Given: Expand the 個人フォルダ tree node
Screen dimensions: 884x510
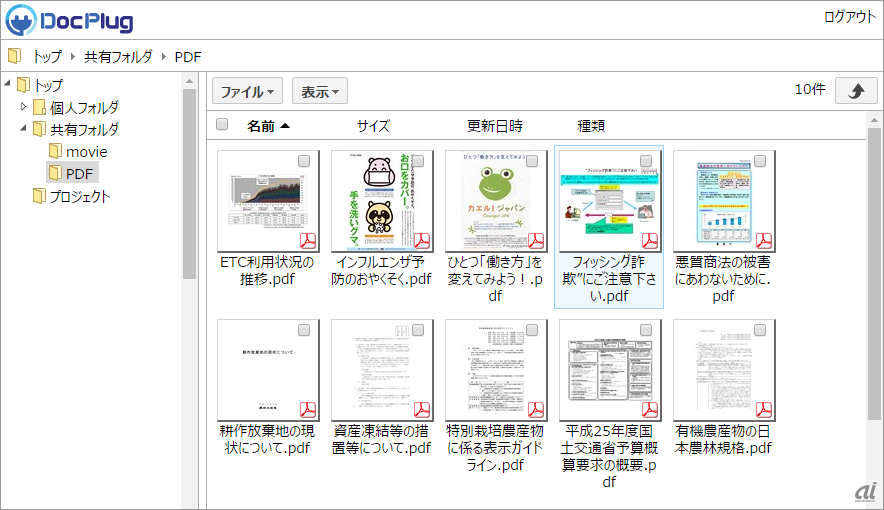Looking at the screenshot, I should (x=24, y=107).
